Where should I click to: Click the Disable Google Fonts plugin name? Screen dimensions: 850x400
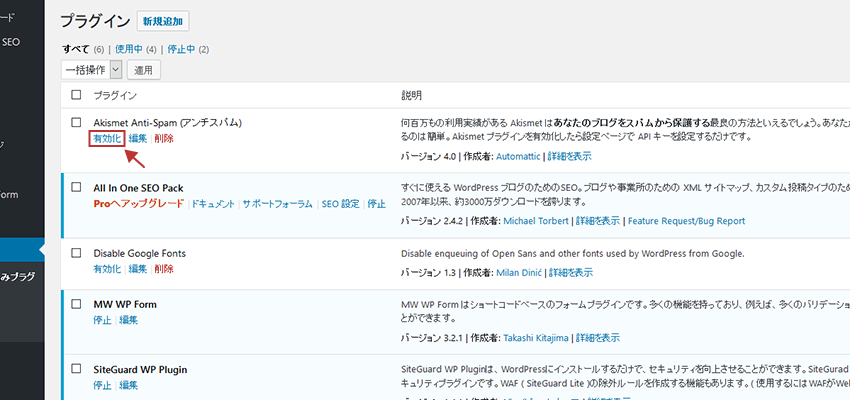point(139,253)
